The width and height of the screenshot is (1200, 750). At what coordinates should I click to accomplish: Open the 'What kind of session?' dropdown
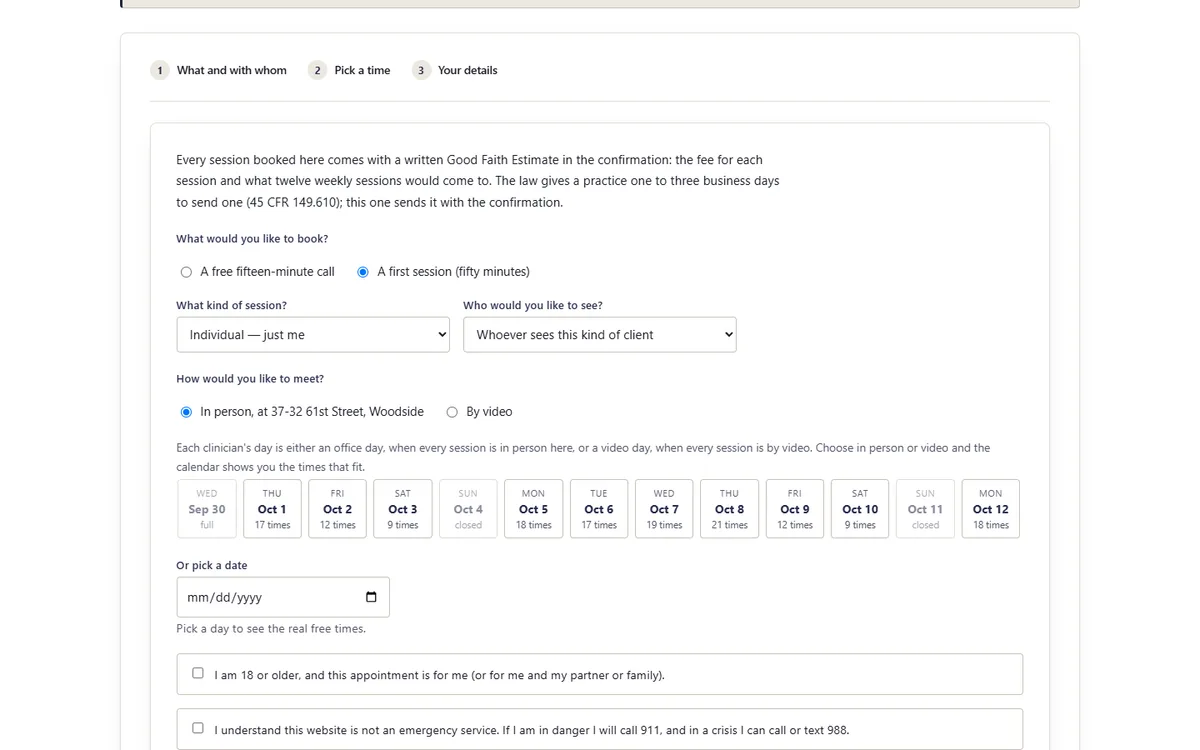coord(313,335)
